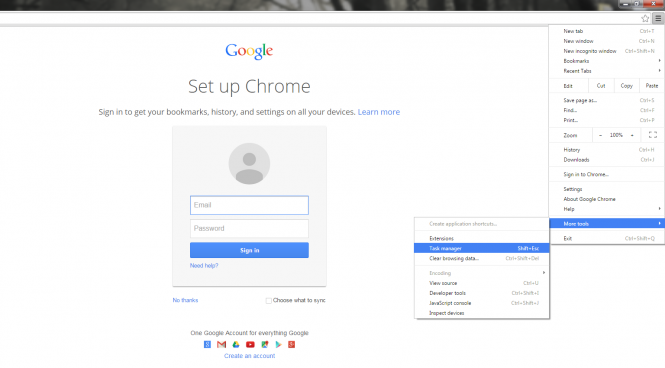The height and width of the screenshot is (368, 665).
Task: Select Inspect devices in the submenu
Action: (x=482, y=313)
